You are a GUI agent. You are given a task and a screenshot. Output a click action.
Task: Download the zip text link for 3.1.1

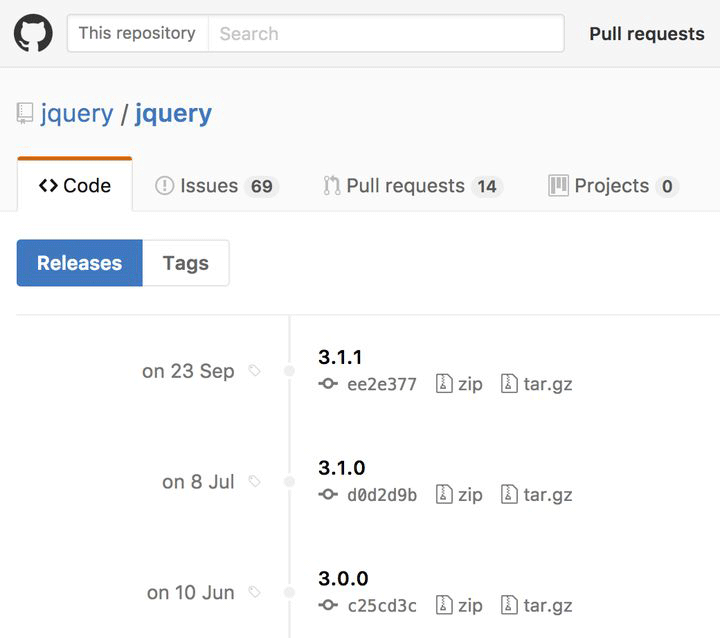pyautogui.click(x=470, y=384)
